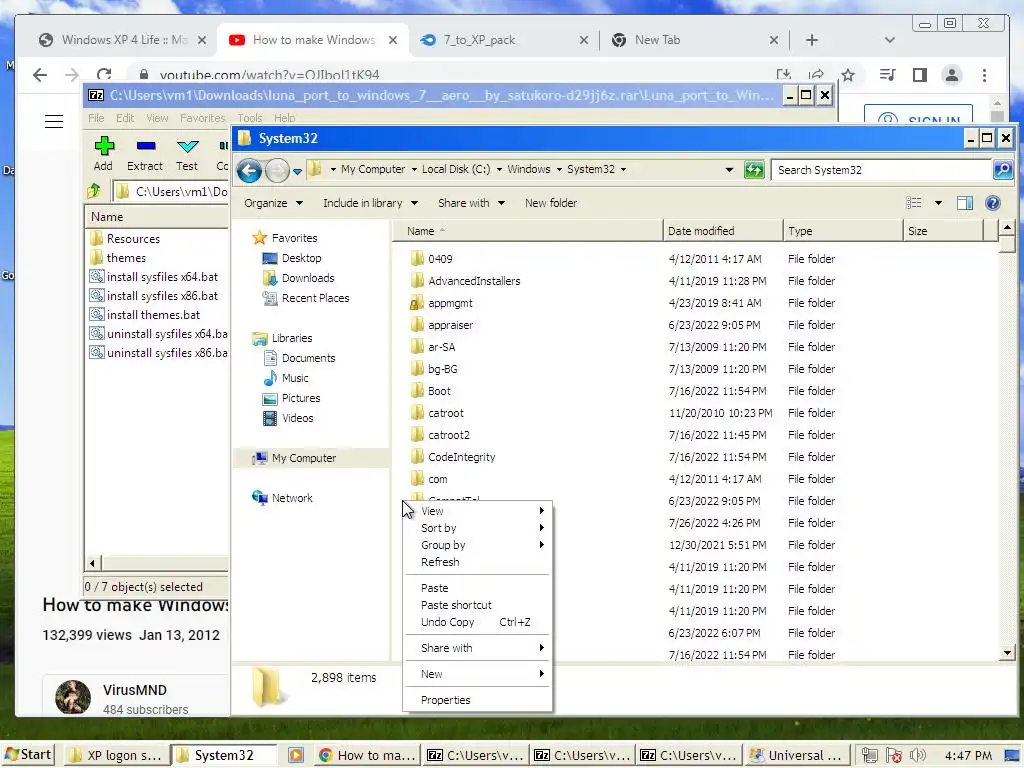This screenshot has height=768, width=1024.
Task: Change the view with the view icon
Action: pos(914,203)
